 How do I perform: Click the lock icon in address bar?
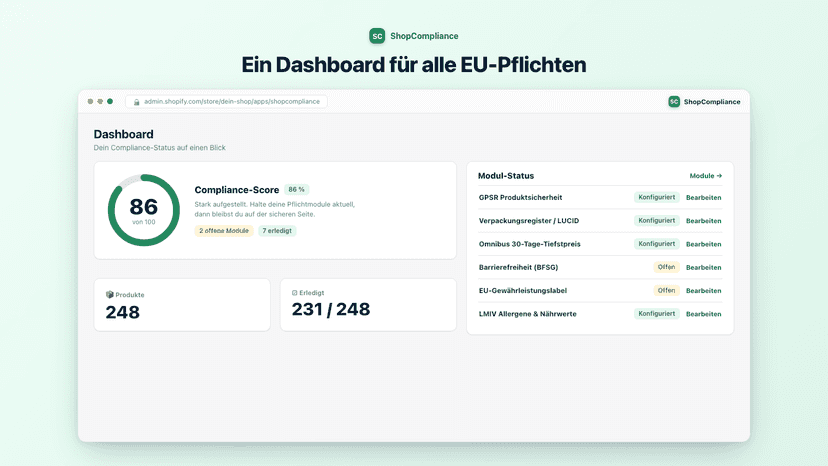[136, 102]
